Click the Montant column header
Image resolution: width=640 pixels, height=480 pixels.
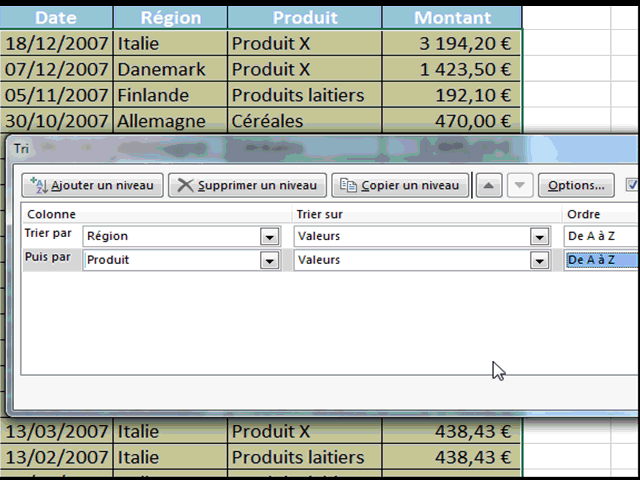[452, 18]
